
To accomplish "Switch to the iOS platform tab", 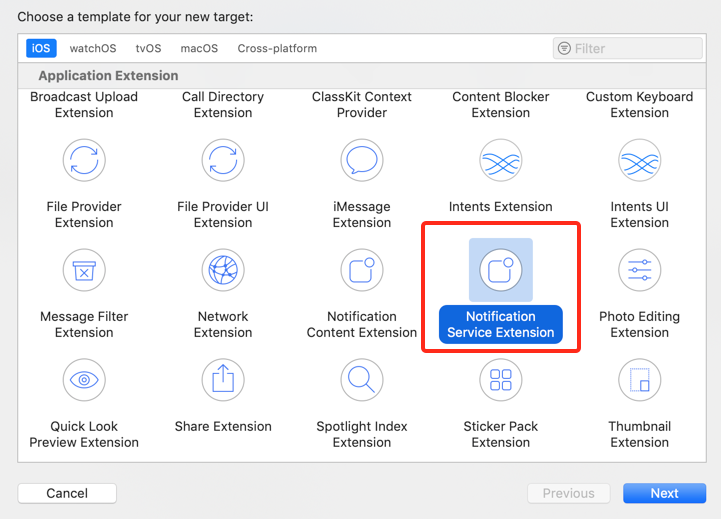I will pyautogui.click(x=41, y=48).
